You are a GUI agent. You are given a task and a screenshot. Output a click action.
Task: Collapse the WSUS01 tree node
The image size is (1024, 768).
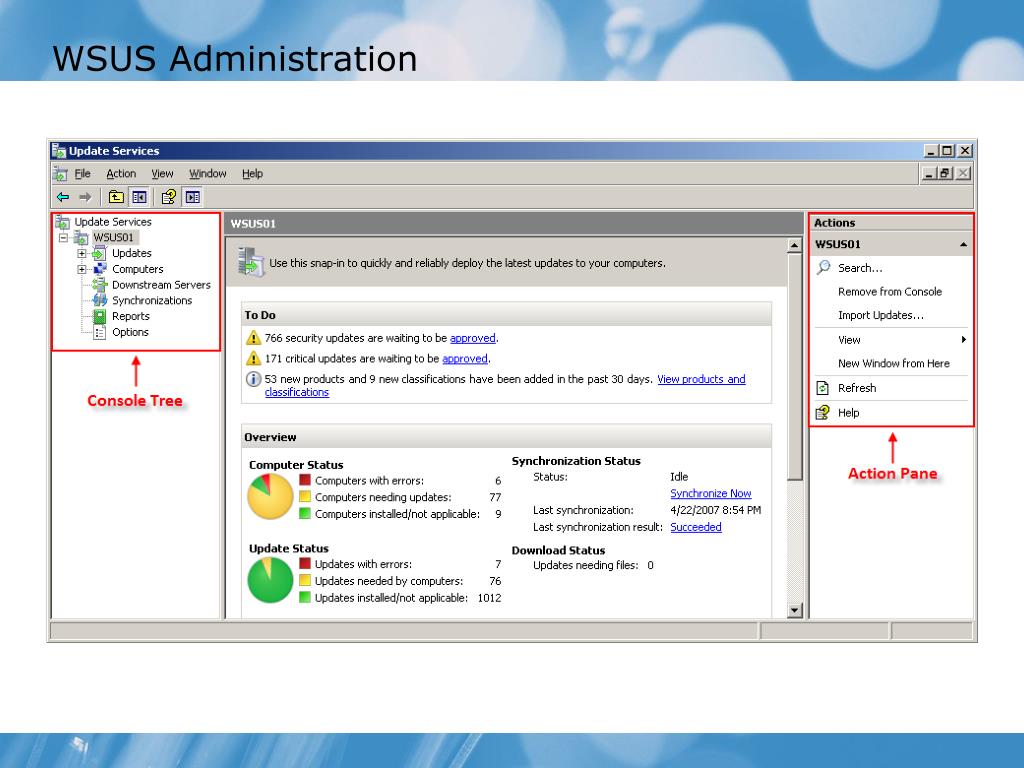pyautogui.click(x=63, y=238)
